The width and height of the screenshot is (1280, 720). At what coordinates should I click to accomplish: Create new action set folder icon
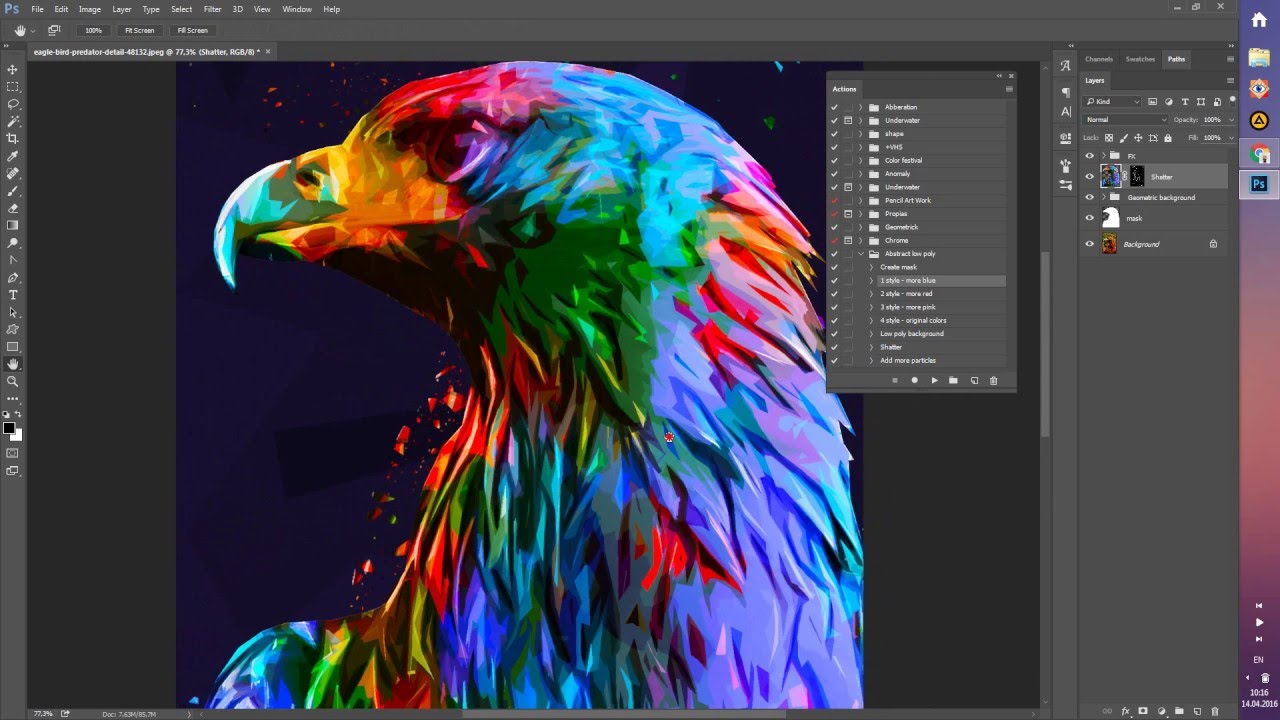(953, 380)
